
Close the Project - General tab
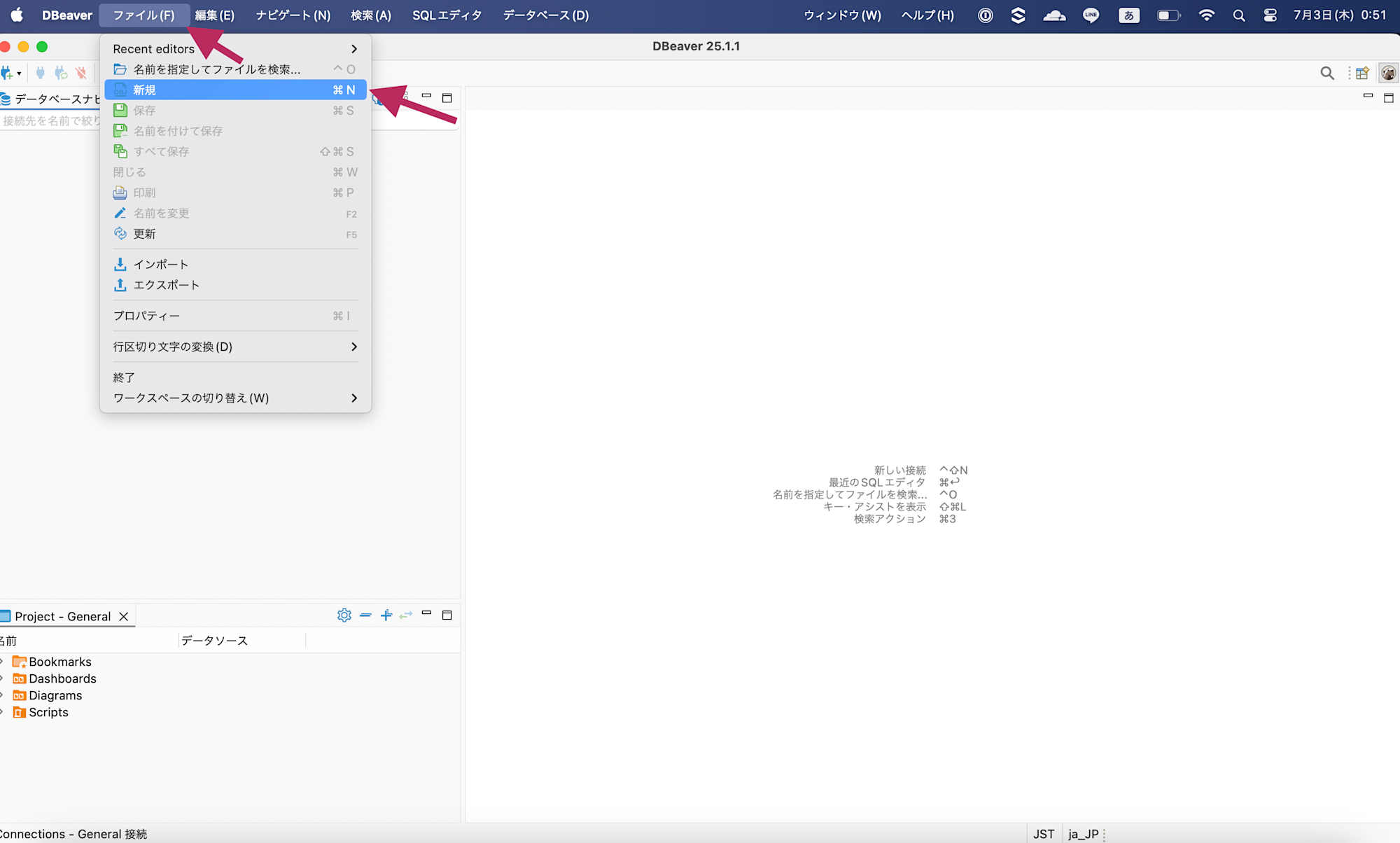(x=124, y=616)
